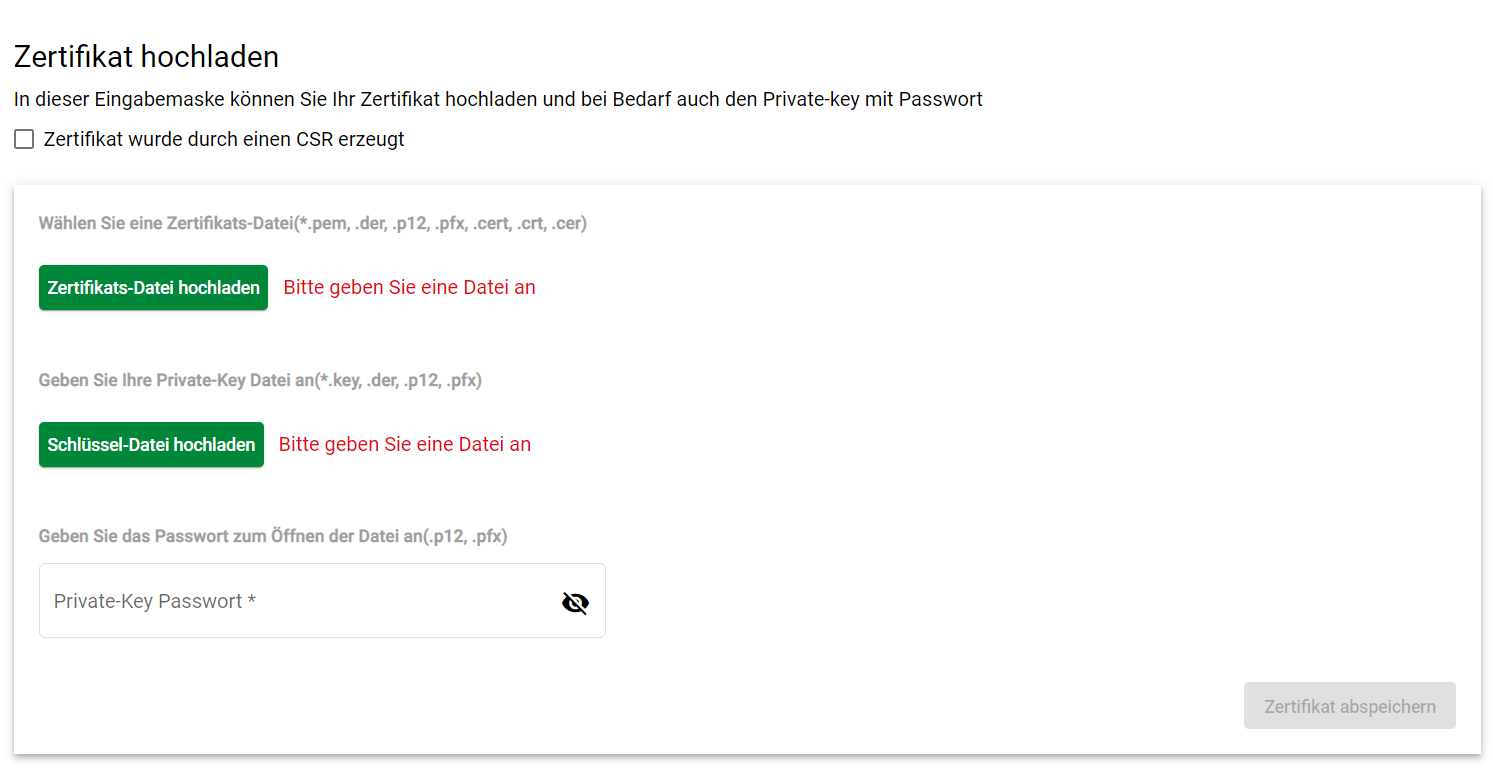Click the Private-Key Datei instruction label

click(260, 380)
